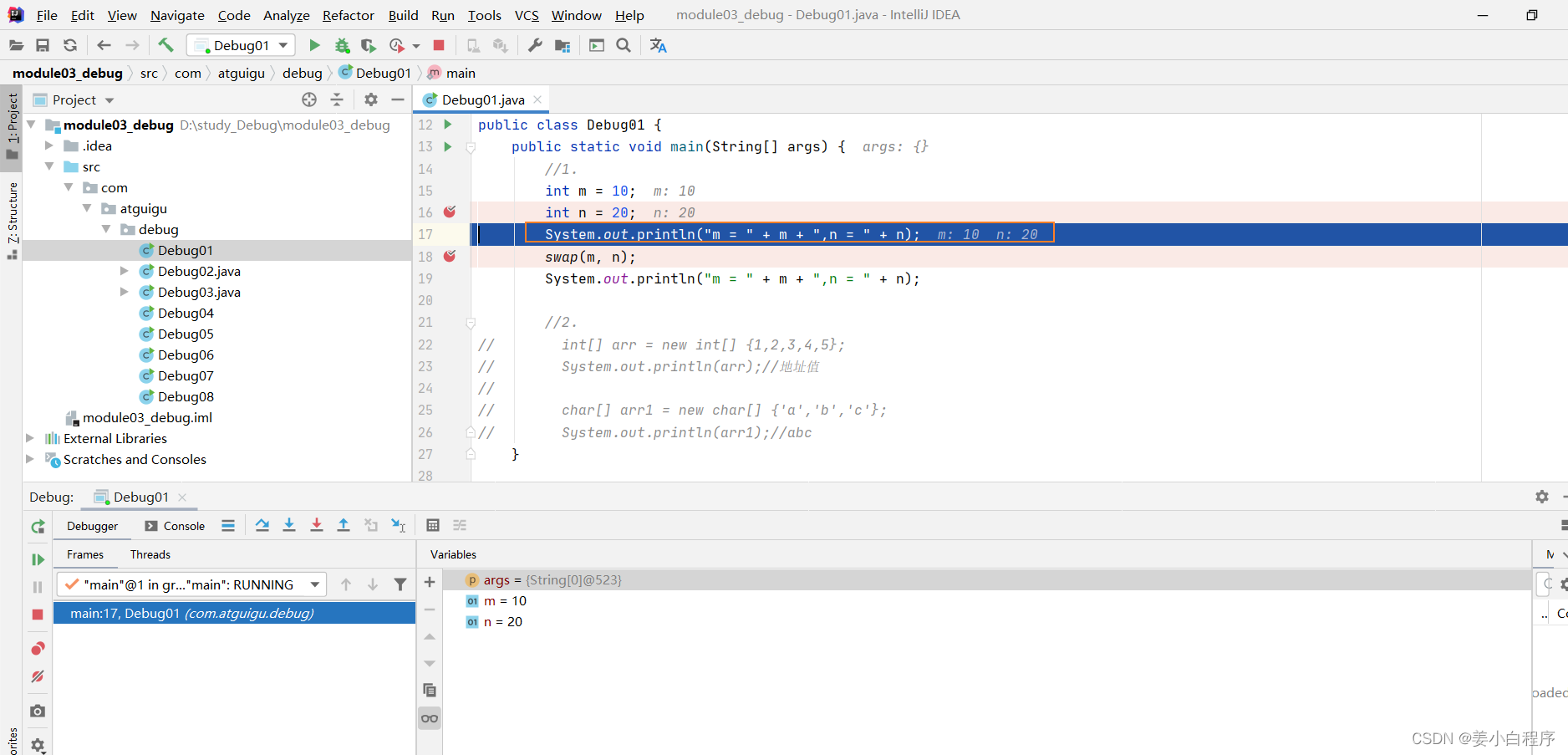Viewport: 1568px width, 755px height.
Task: Expand the .idea folder
Action: pyautogui.click(x=49, y=145)
